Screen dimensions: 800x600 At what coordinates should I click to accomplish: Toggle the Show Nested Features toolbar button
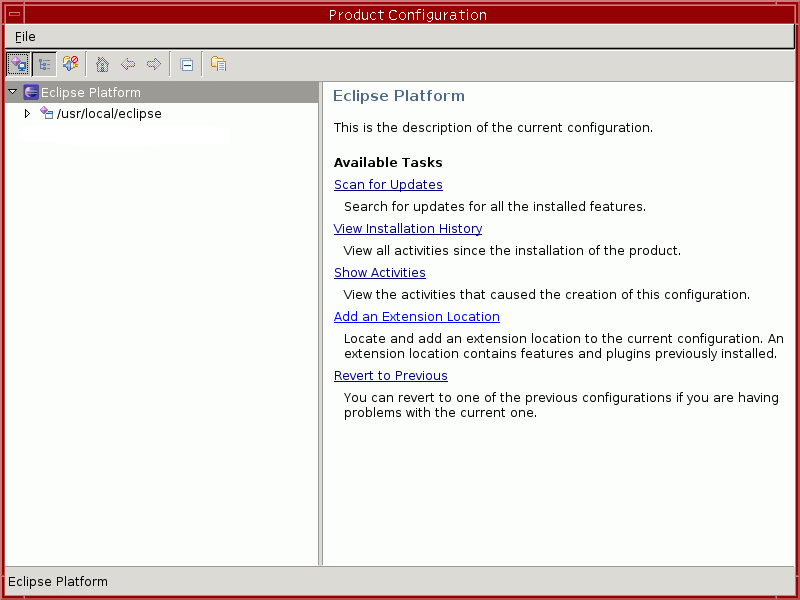tap(44, 64)
